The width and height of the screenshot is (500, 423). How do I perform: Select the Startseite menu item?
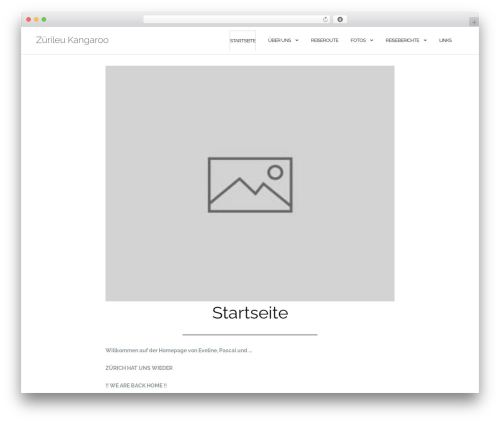pos(243,40)
